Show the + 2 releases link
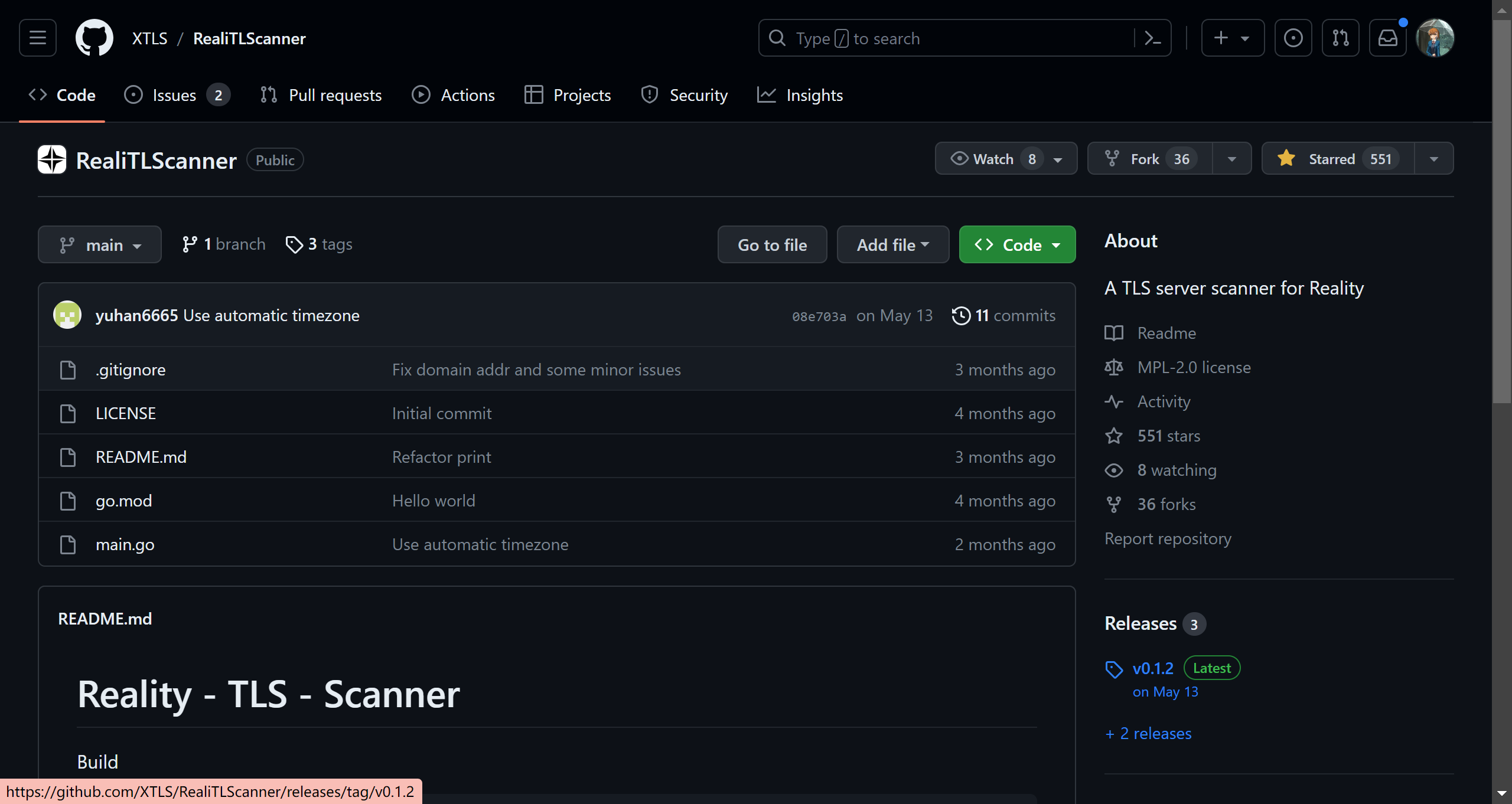1512x804 pixels. [1148, 733]
